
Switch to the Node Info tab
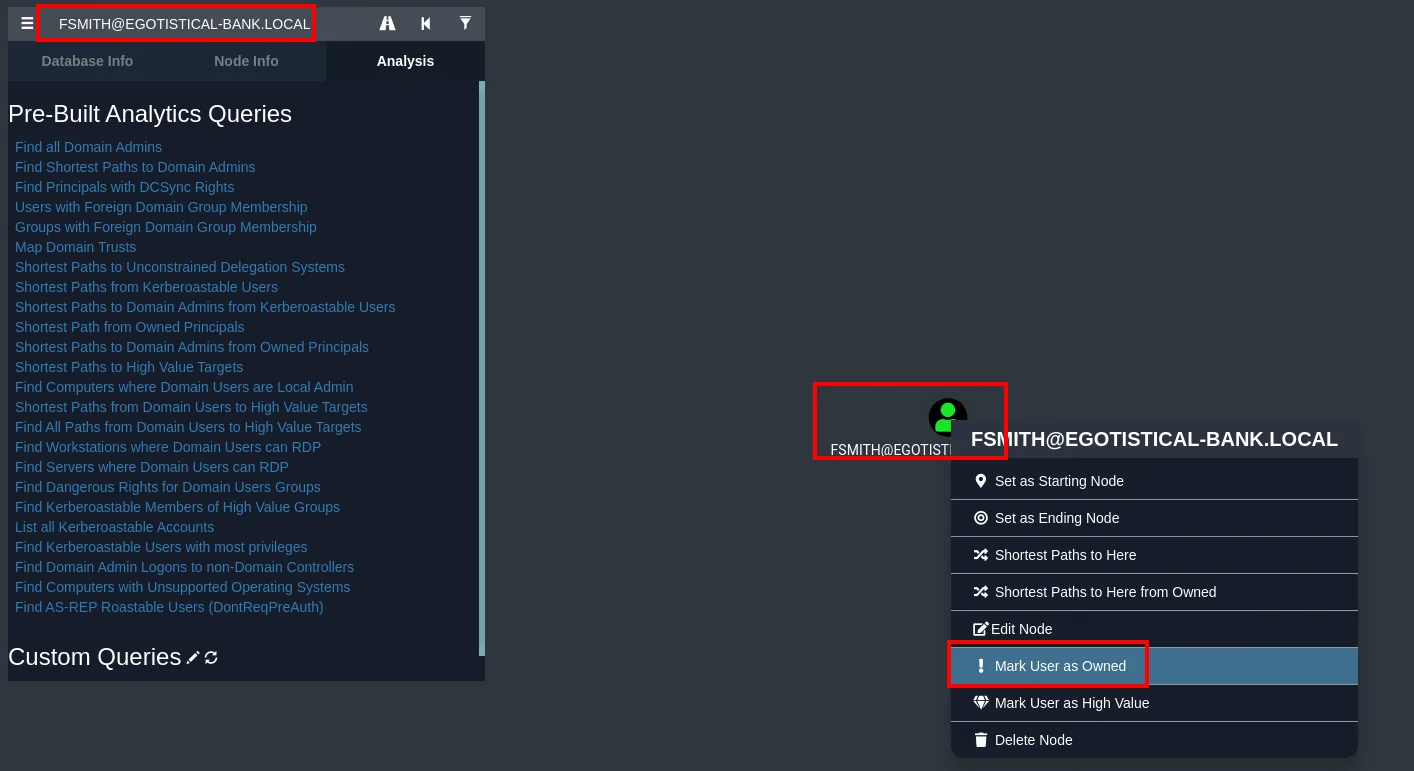pyautogui.click(x=246, y=61)
